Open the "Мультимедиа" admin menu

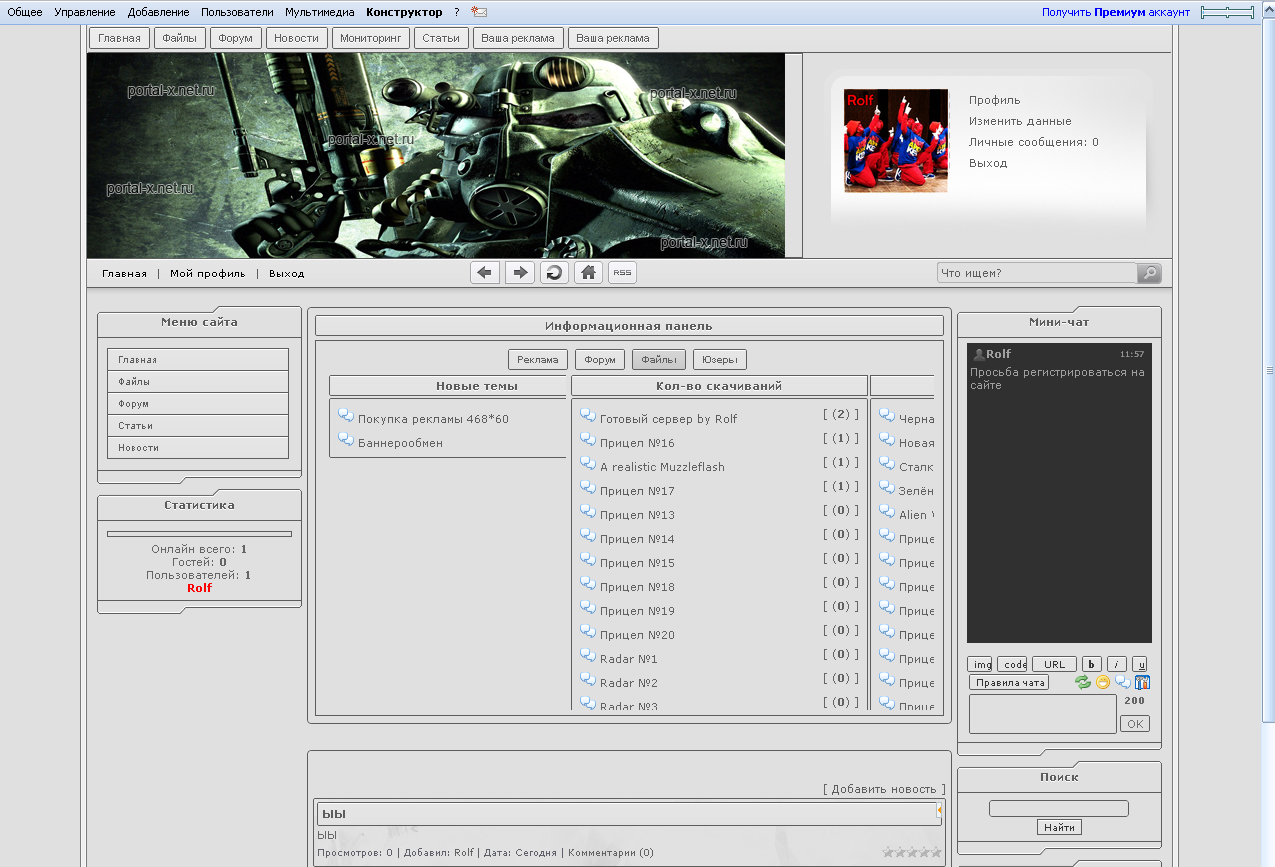(320, 12)
